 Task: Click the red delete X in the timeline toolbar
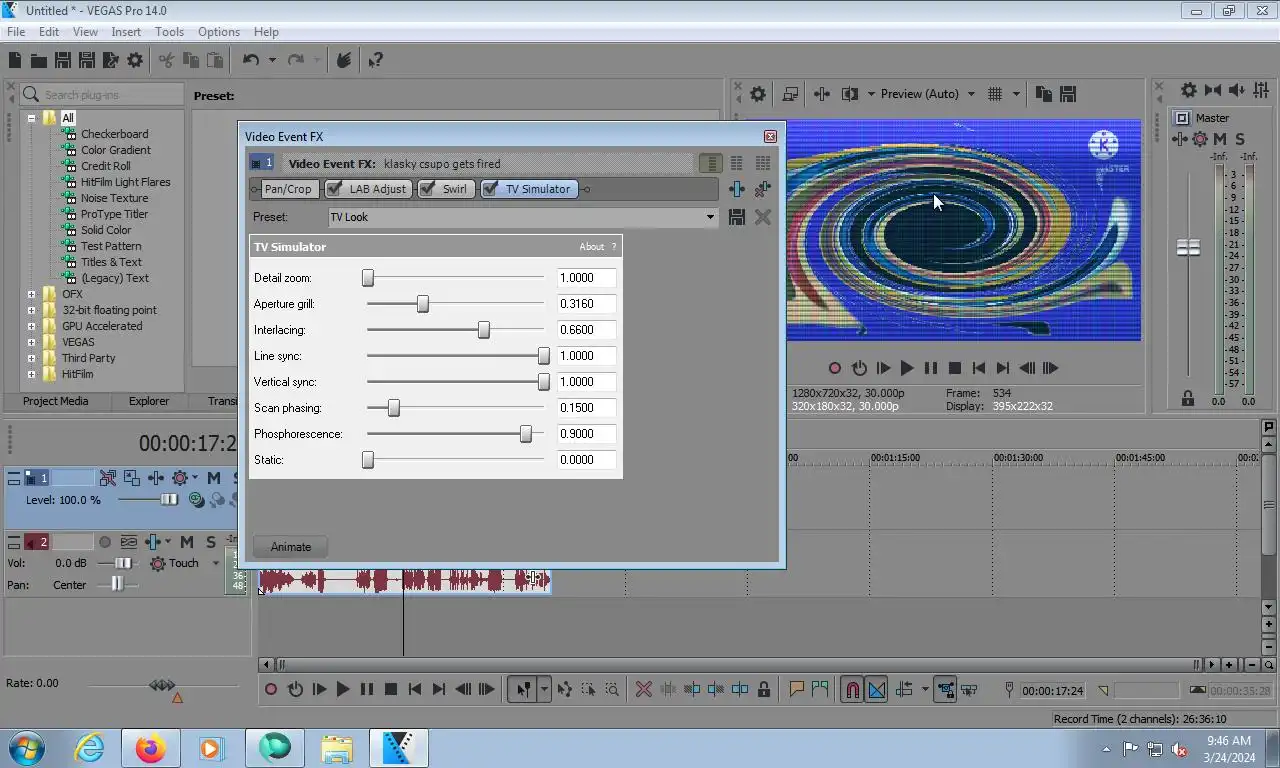click(644, 689)
